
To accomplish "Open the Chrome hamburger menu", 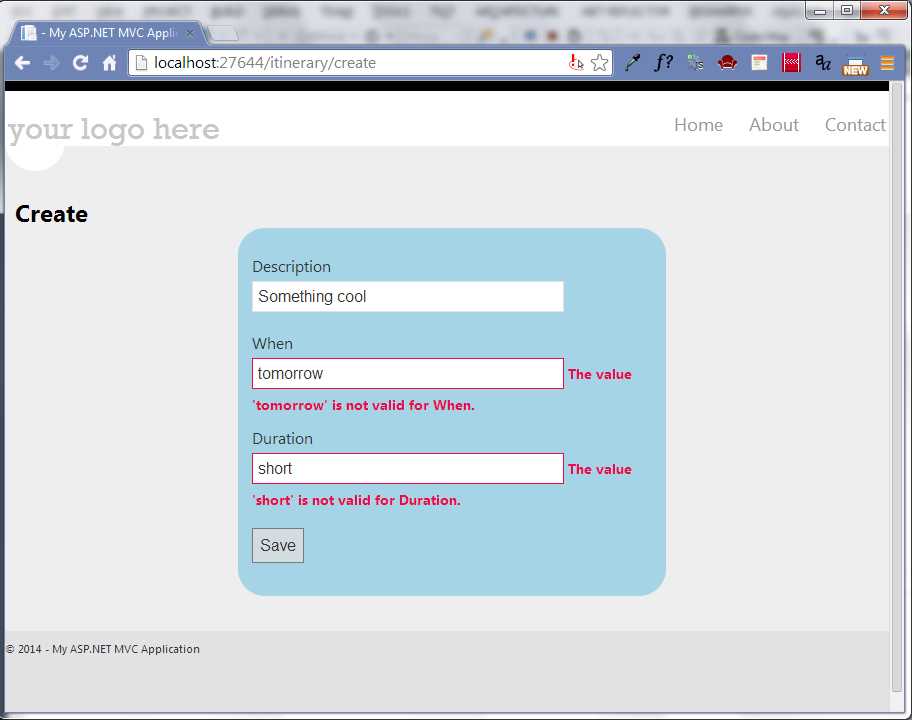I will pos(887,62).
